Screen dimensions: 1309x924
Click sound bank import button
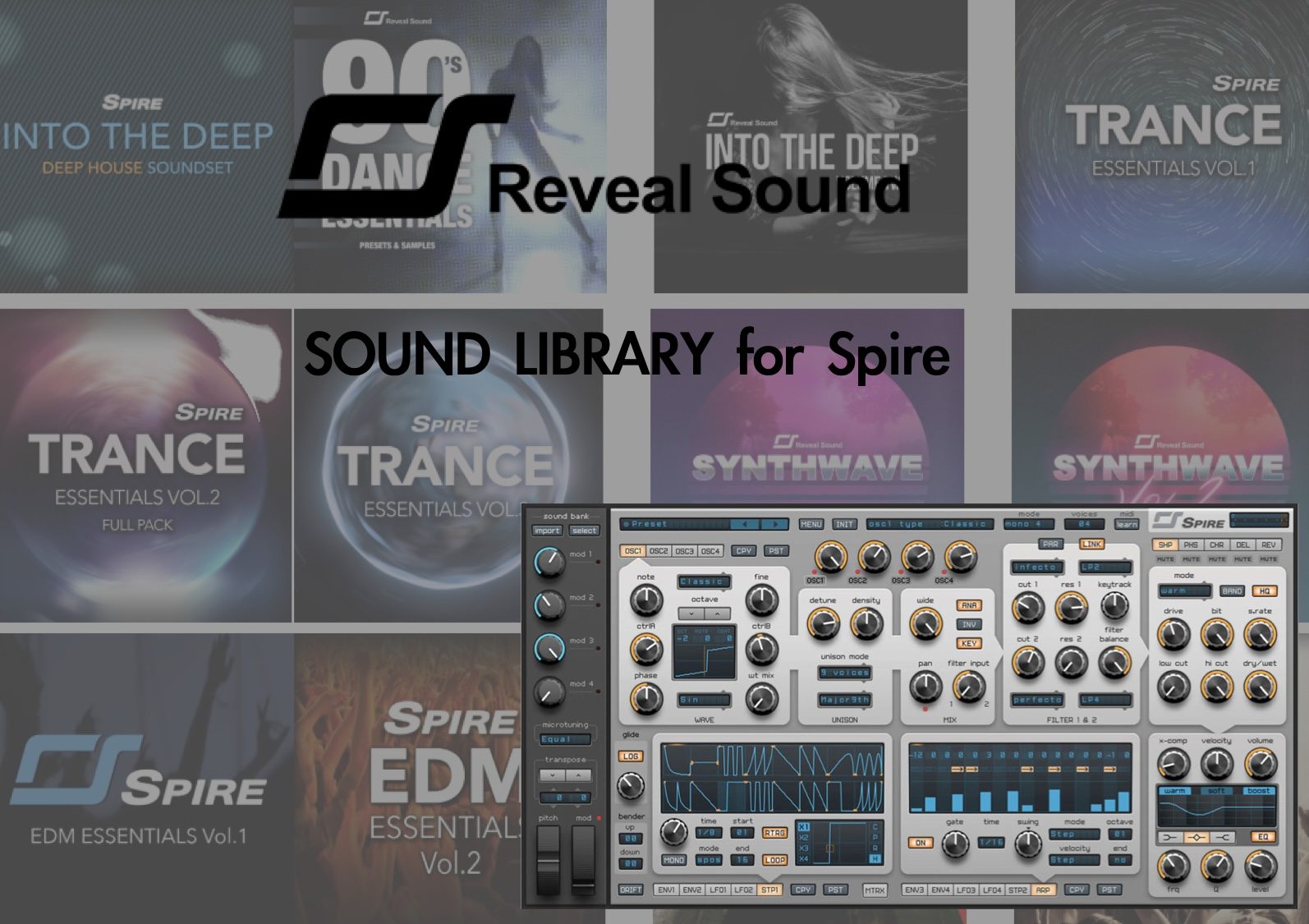click(x=547, y=531)
